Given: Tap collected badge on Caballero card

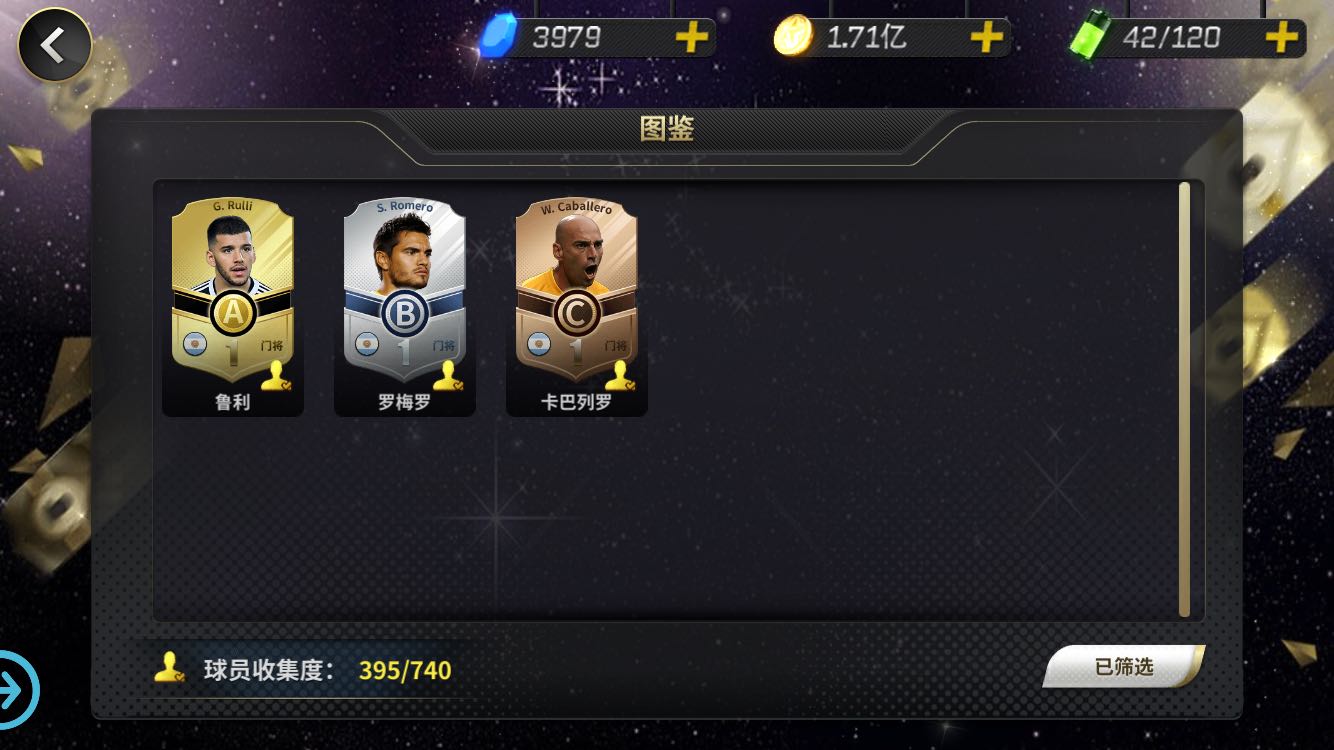Looking at the screenshot, I should click(x=619, y=376).
